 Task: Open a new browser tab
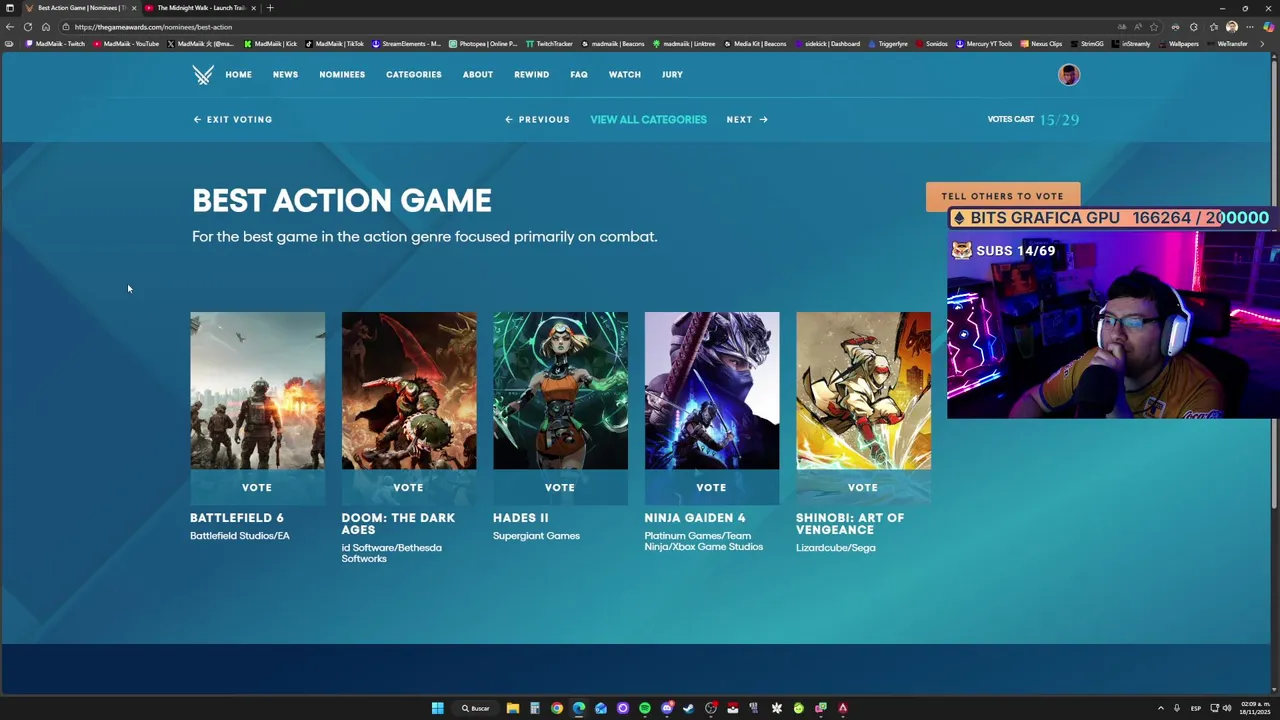pos(269,8)
